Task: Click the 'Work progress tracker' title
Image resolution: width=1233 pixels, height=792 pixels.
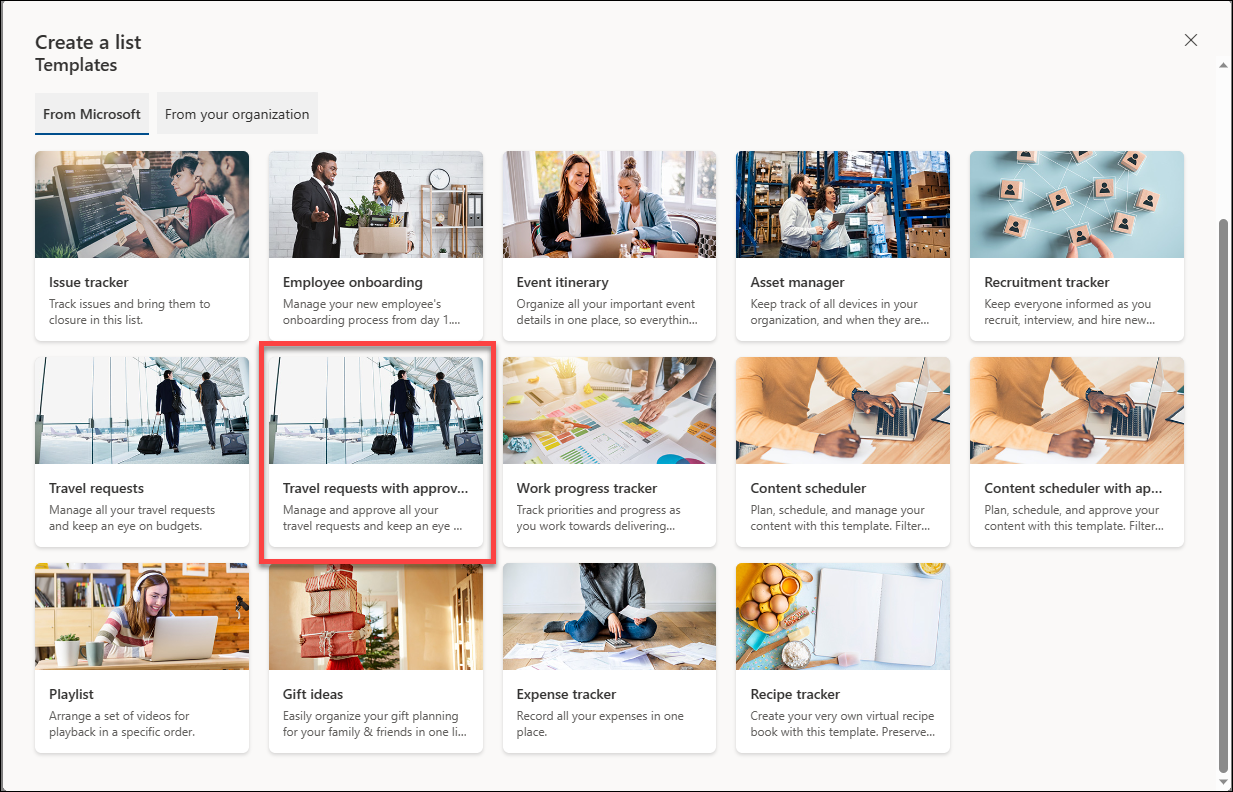Action: pyautogui.click(x=587, y=488)
